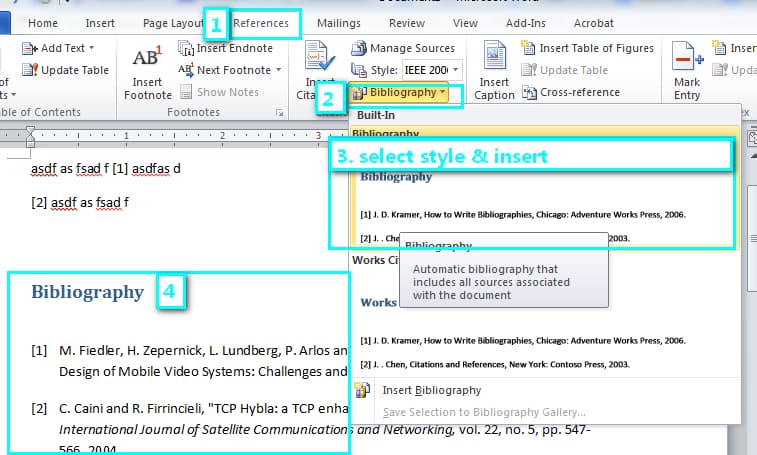Expand the Next Footnote dropdown arrow
Viewport: 757px width, 455px height.
click(279, 70)
